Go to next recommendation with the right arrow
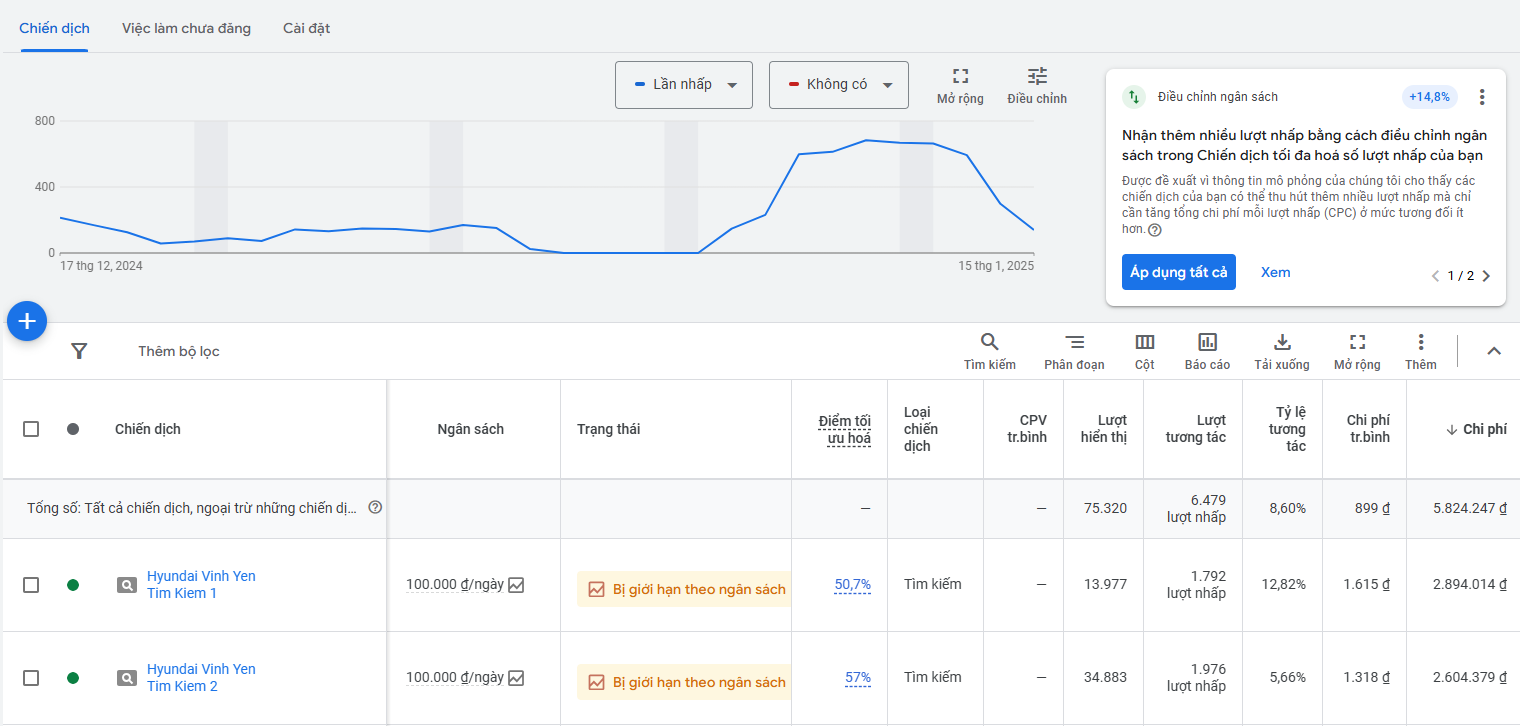This screenshot has height=726, width=1520. [1486, 276]
